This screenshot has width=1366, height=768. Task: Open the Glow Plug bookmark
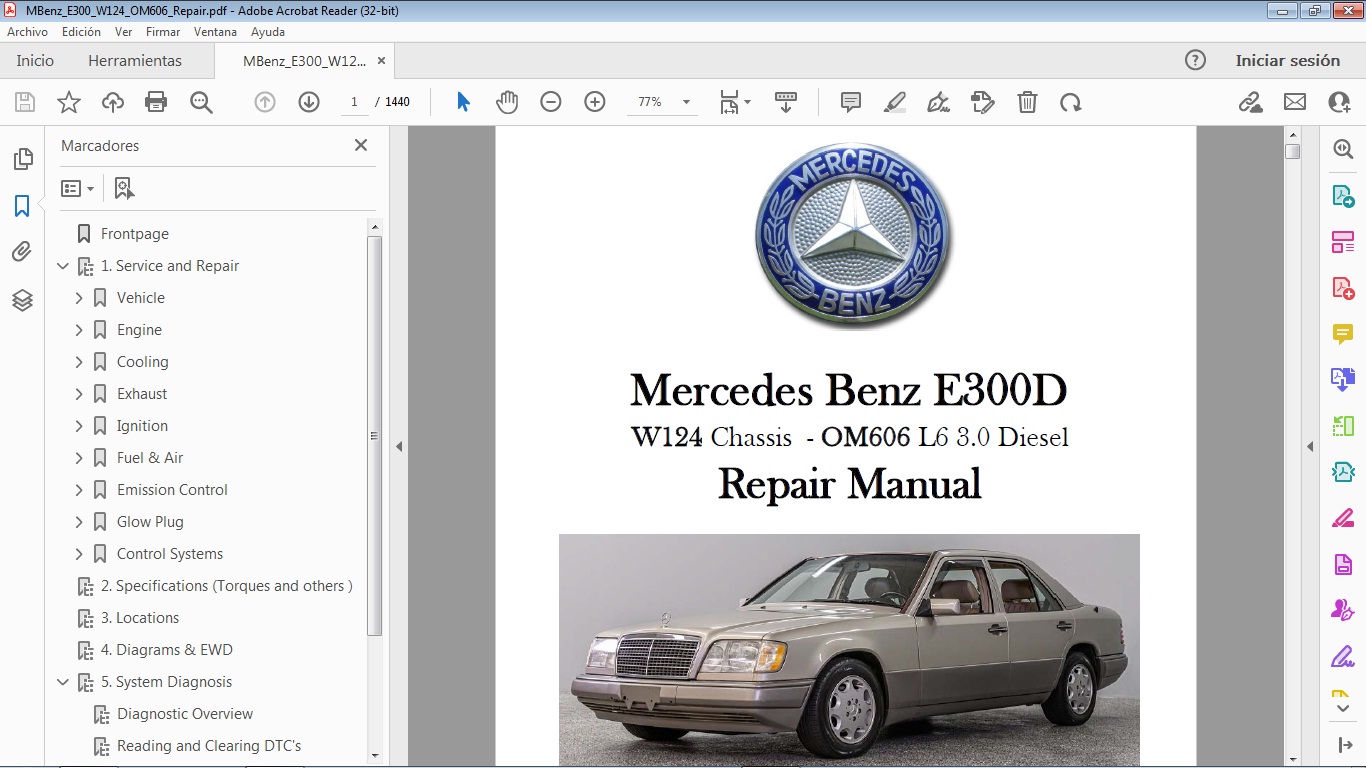pyautogui.click(x=150, y=522)
